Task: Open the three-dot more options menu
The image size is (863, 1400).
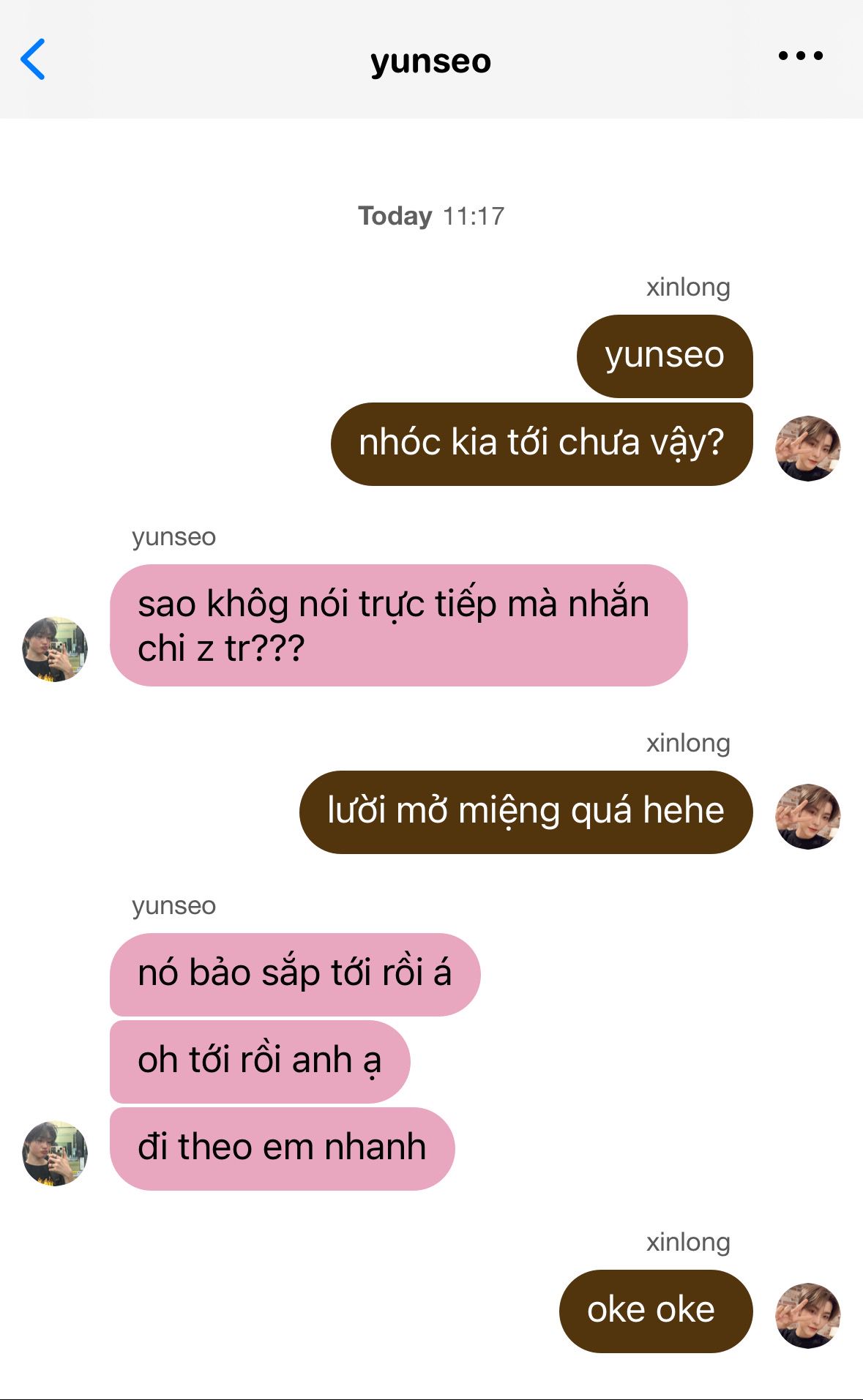Action: pyautogui.click(x=801, y=56)
